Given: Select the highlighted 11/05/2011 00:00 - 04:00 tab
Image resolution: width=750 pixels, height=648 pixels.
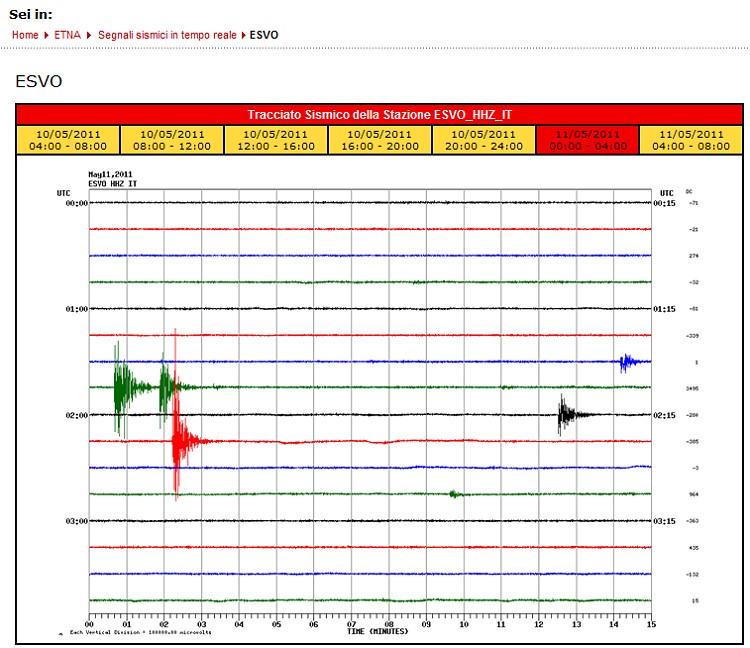Looking at the screenshot, I should click(x=588, y=140).
